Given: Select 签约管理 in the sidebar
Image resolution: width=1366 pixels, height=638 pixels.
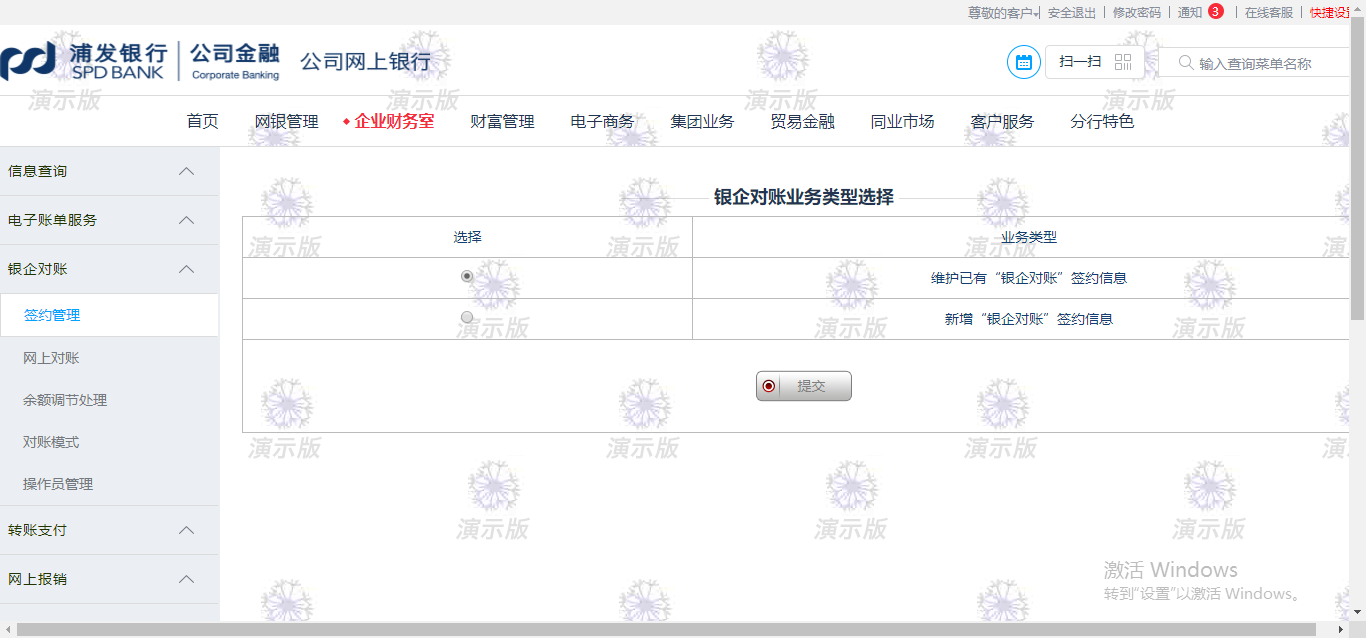Looking at the screenshot, I should click(x=52, y=315).
